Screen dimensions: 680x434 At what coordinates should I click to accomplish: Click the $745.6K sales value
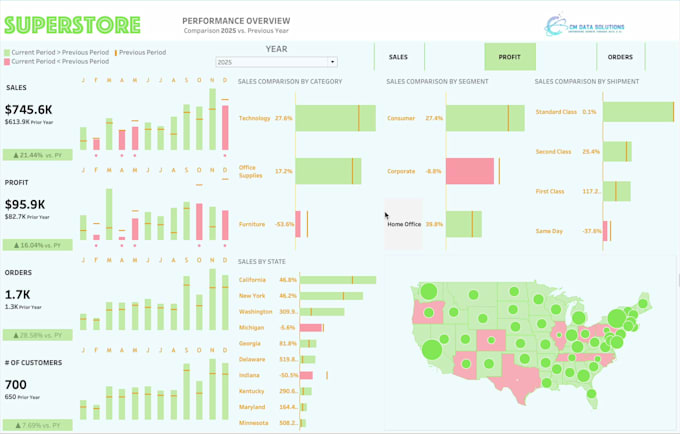coord(29,110)
